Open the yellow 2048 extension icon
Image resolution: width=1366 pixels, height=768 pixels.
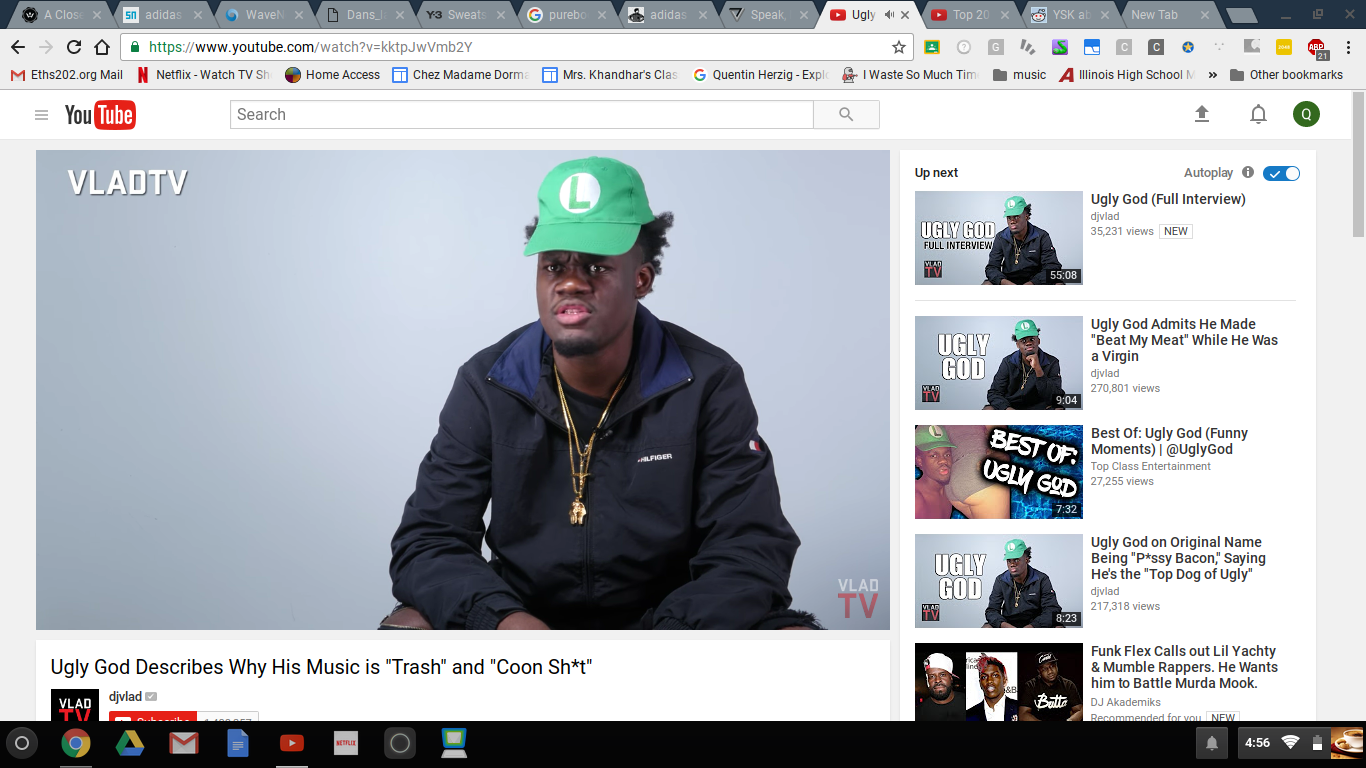pyautogui.click(x=1284, y=47)
